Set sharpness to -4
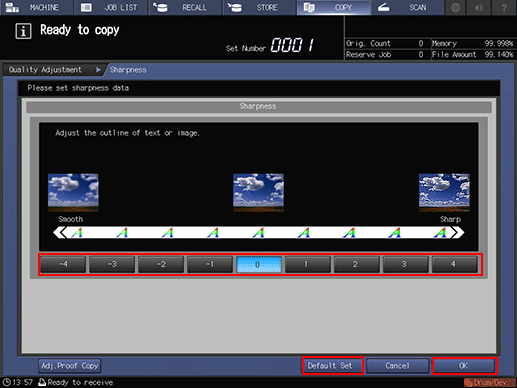This screenshot has width=517, height=388. [x=63, y=264]
